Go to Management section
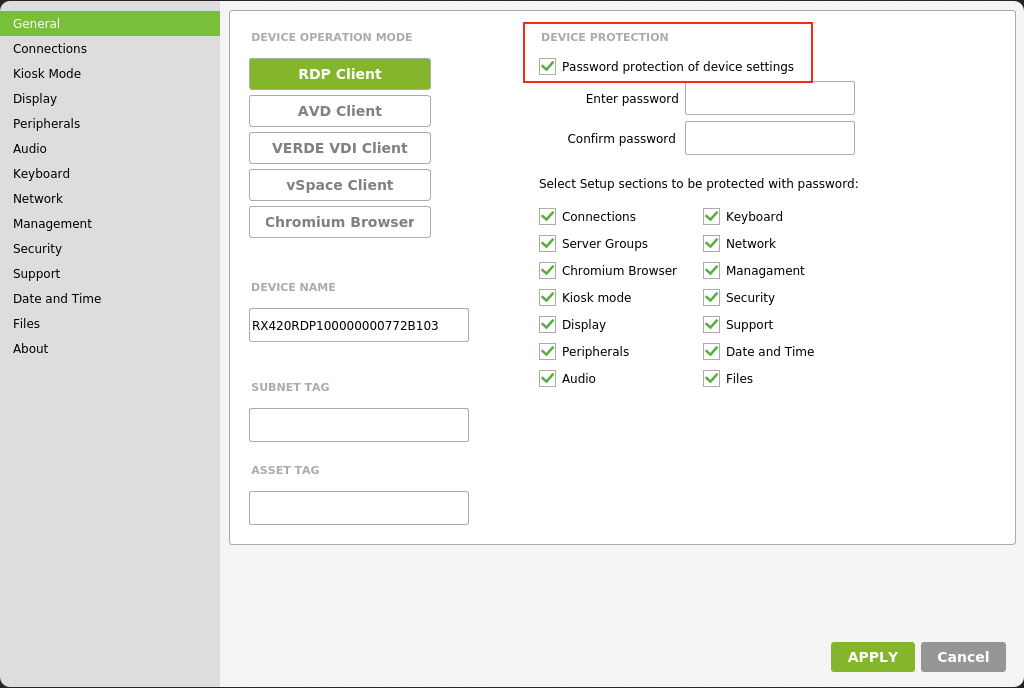The width and height of the screenshot is (1024, 688). click(x=110, y=223)
